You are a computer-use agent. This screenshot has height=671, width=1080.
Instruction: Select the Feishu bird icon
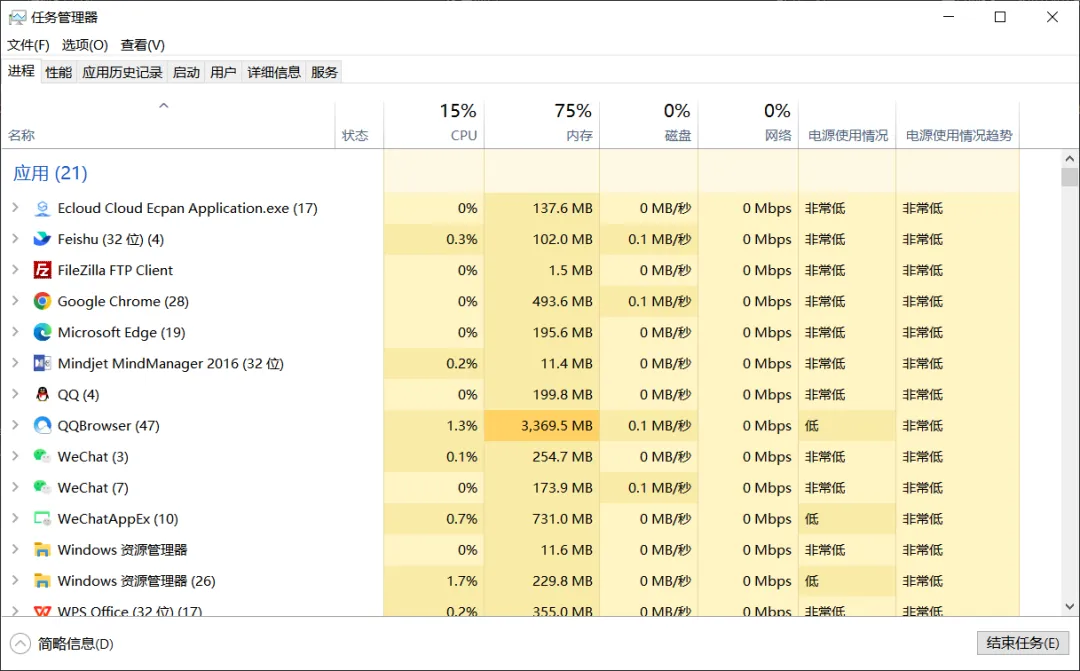click(x=42, y=239)
